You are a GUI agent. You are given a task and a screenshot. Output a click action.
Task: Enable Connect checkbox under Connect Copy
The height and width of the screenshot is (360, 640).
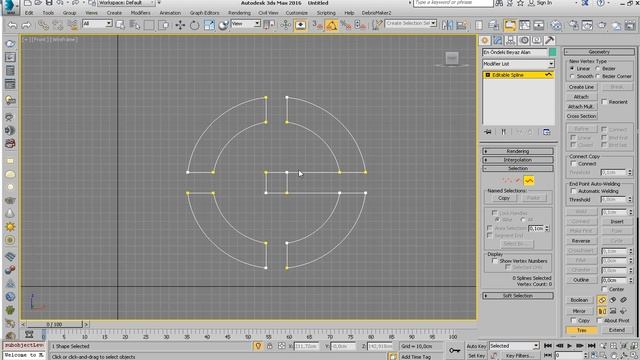click(573, 164)
